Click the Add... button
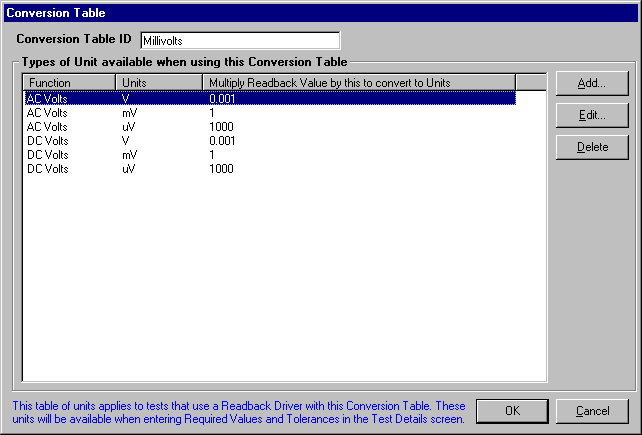This screenshot has width=642, height=435. pyautogui.click(x=592, y=82)
